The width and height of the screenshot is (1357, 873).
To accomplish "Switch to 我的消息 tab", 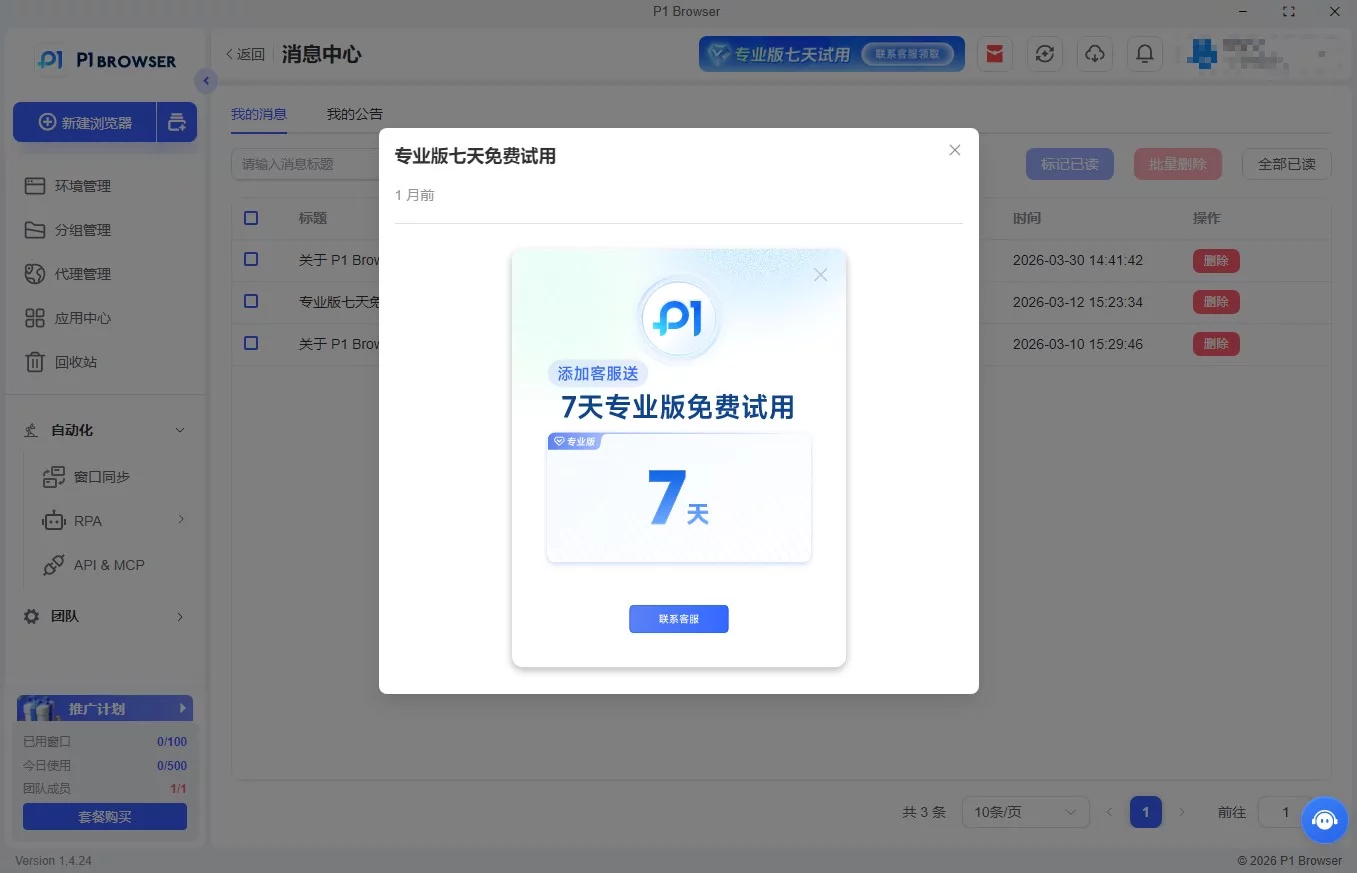I will 259,114.
